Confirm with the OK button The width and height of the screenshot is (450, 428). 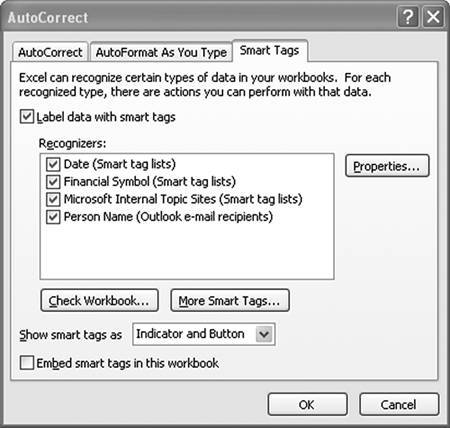(x=307, y=404)
